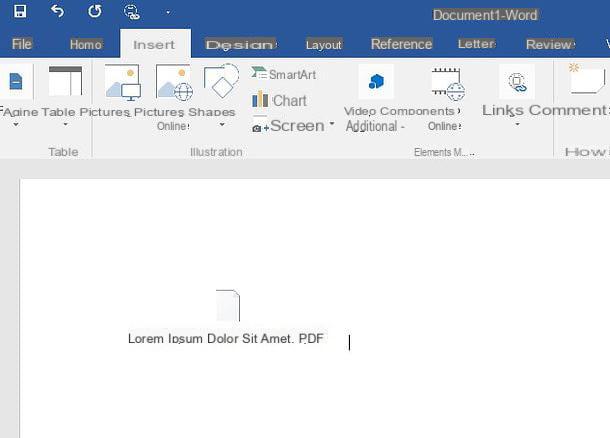The width and height of the screenshot is (610, 438).
Task: Click the Document1-Word title text
Action: pos(485,15)
